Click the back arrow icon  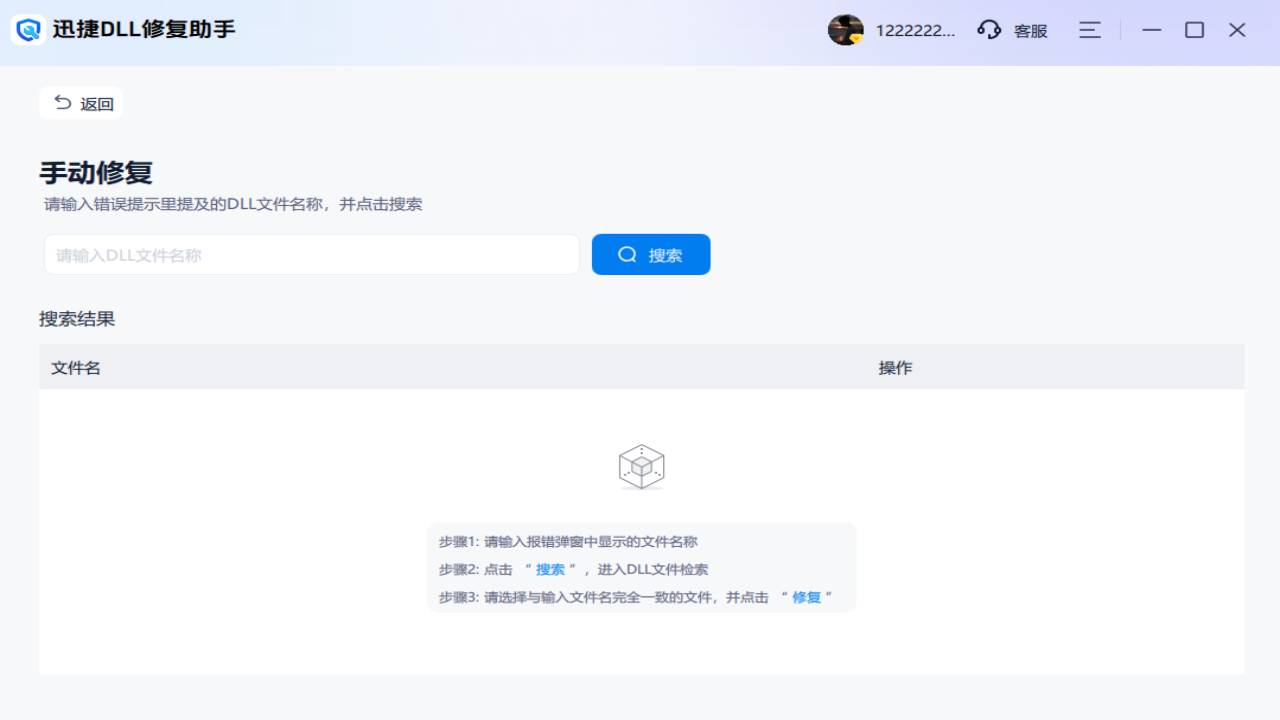click(63, 103)
